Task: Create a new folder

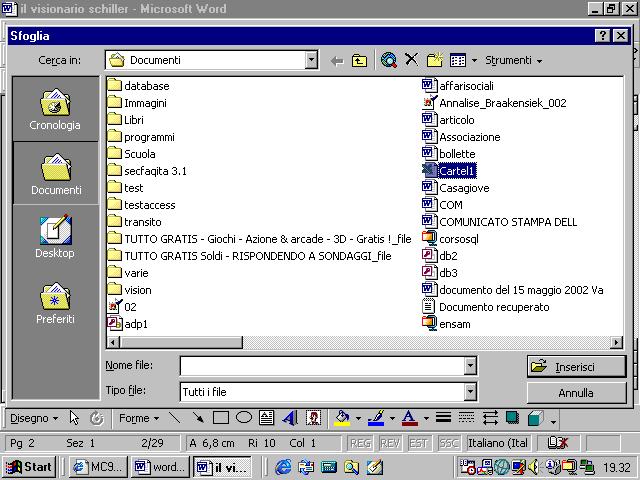Action: tap(434, 60)
